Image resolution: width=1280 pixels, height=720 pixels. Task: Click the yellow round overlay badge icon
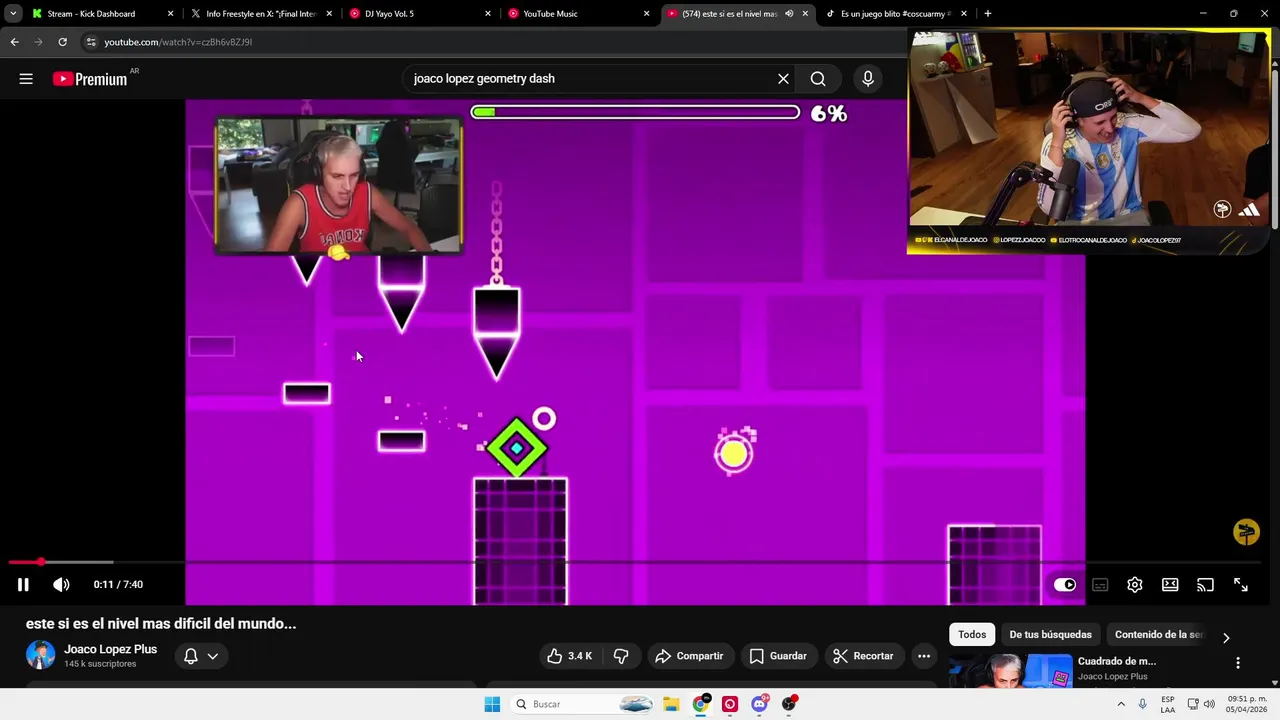[1246, 533]
